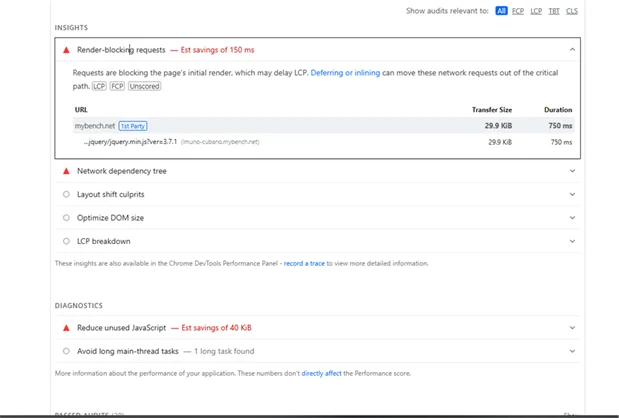Click Avoid long main-thread tasks title

pyautogui.click(x=128, y=351)
